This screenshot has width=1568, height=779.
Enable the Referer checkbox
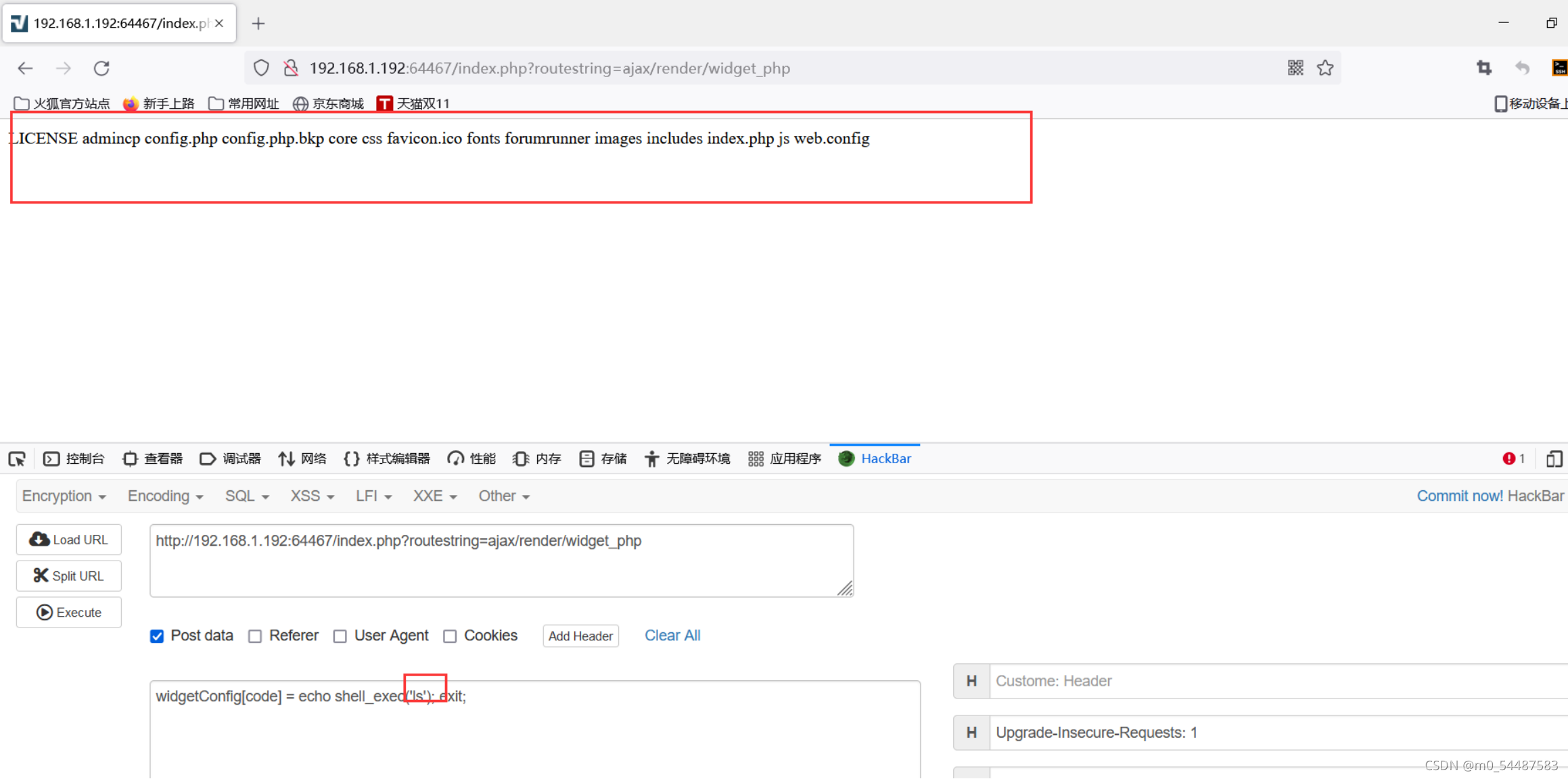point(255,636)
